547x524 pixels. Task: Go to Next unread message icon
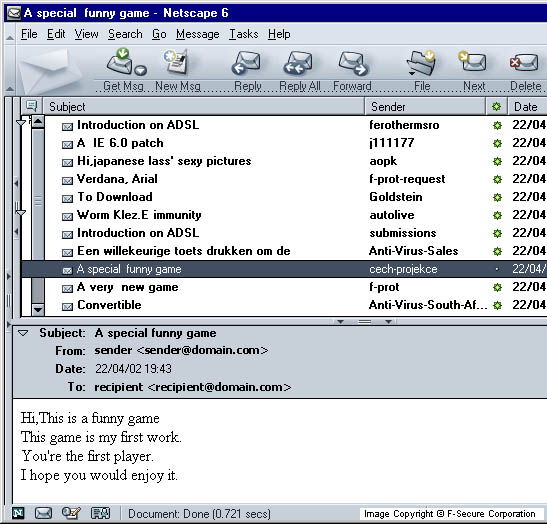point(472,61)
